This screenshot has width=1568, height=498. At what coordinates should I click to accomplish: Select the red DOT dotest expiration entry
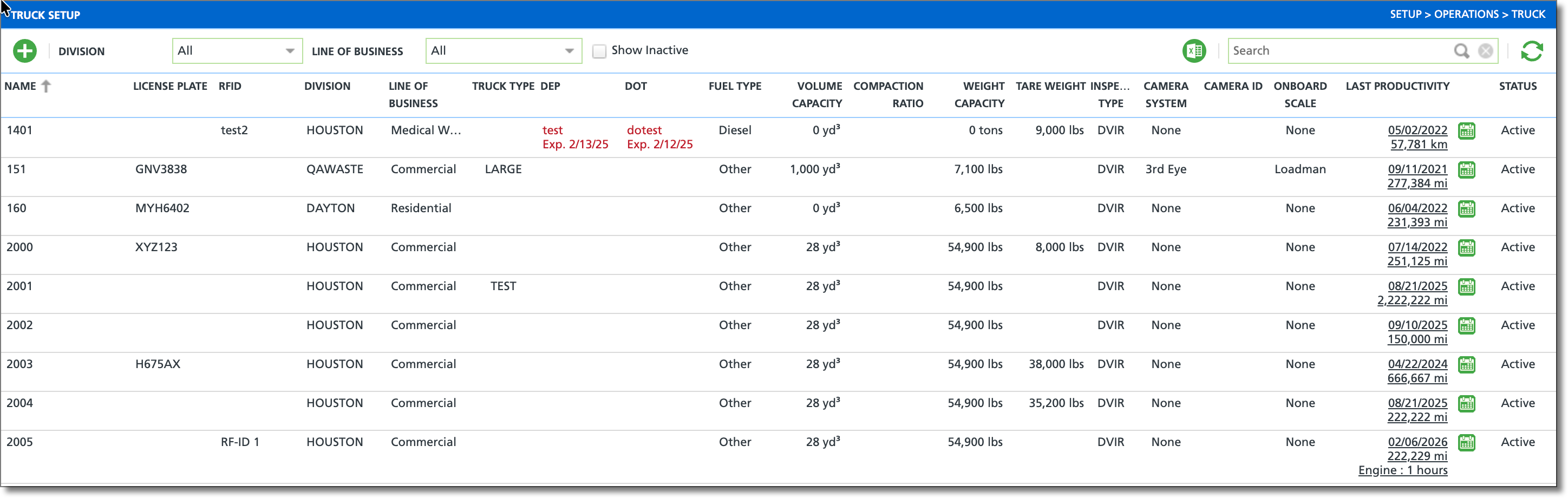[x=659, y=137]
